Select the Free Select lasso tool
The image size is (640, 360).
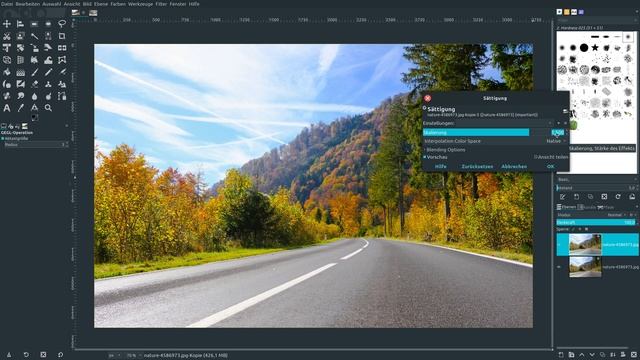[x=62, y=24]
